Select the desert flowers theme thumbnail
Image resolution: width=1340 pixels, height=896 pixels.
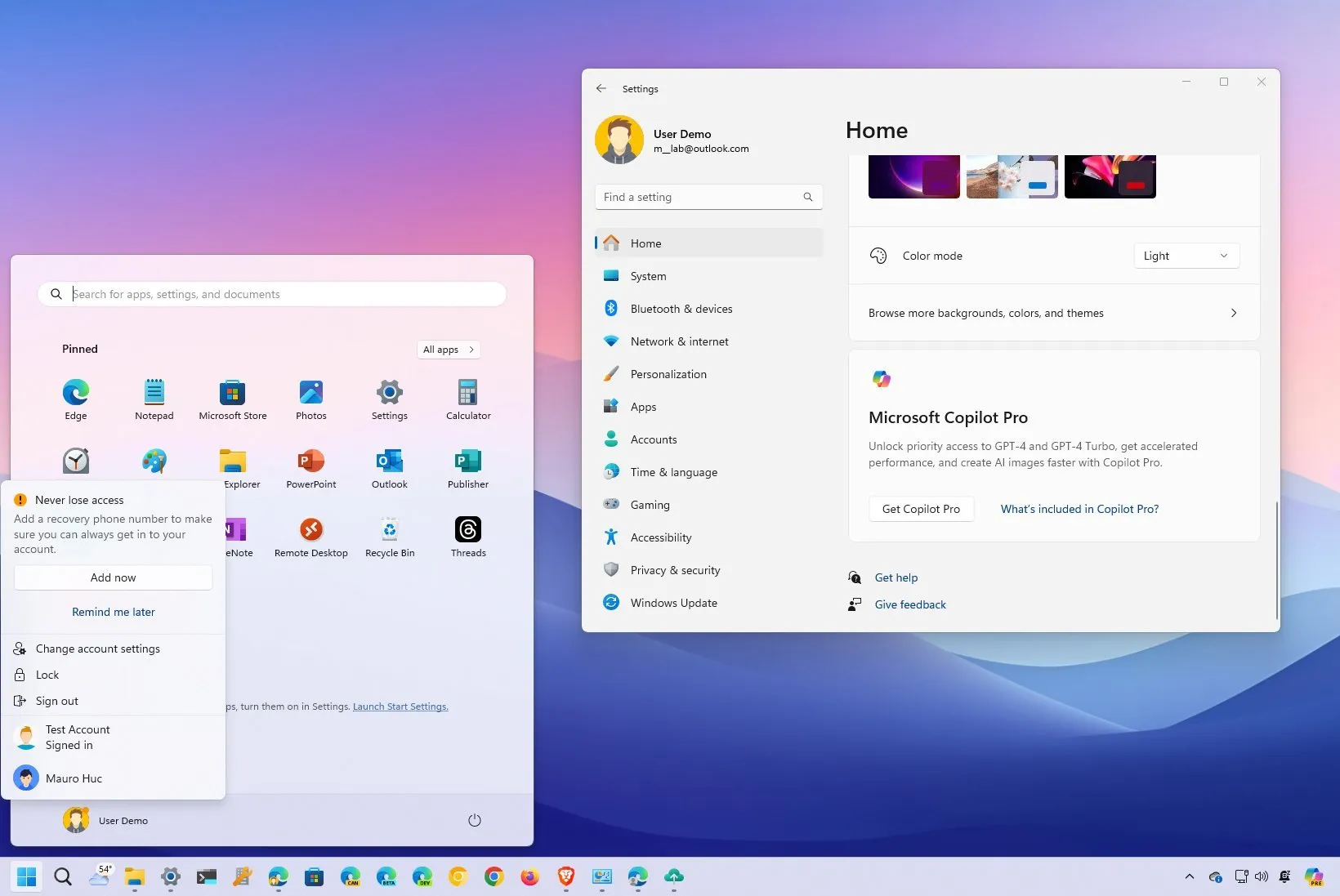point(1012,176)
